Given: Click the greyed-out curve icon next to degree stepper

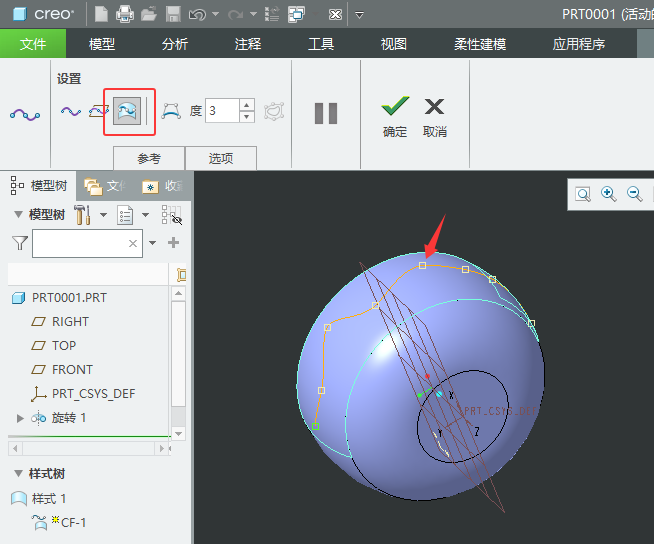Looking at the screenshot, I should click(x=274, y=111).
